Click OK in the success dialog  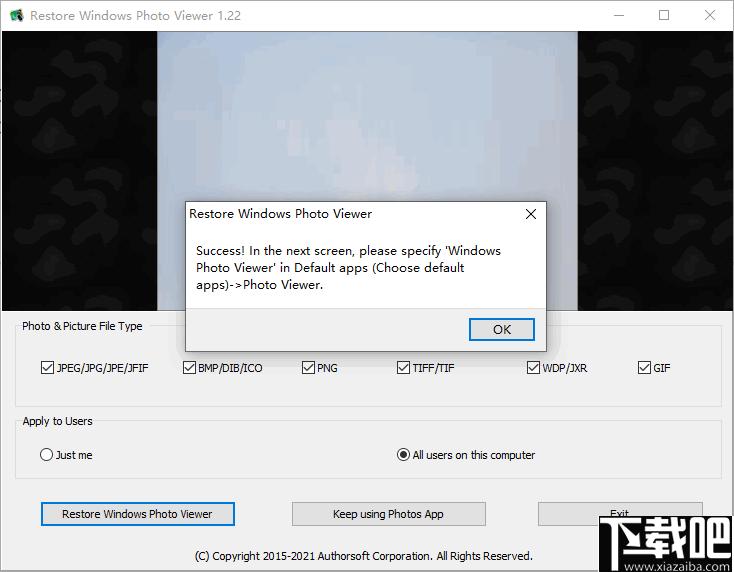(501, 330)
